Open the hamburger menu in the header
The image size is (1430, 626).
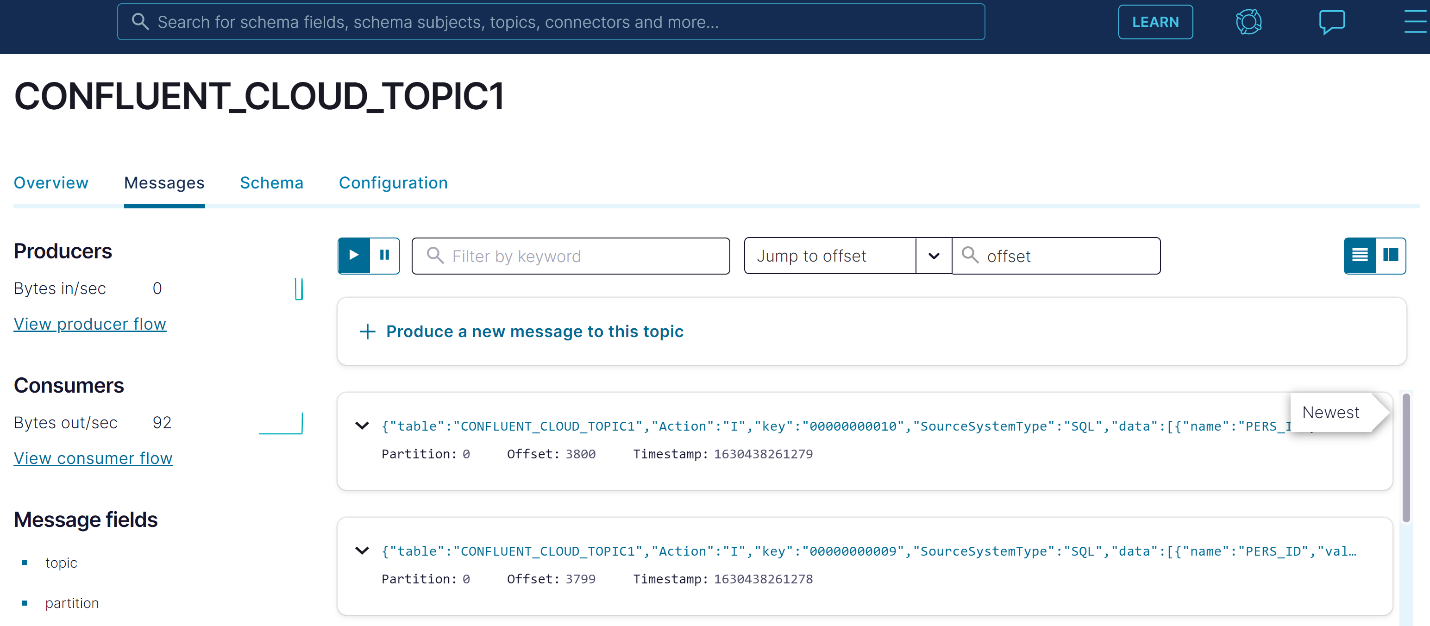[x=1416, y=22]
